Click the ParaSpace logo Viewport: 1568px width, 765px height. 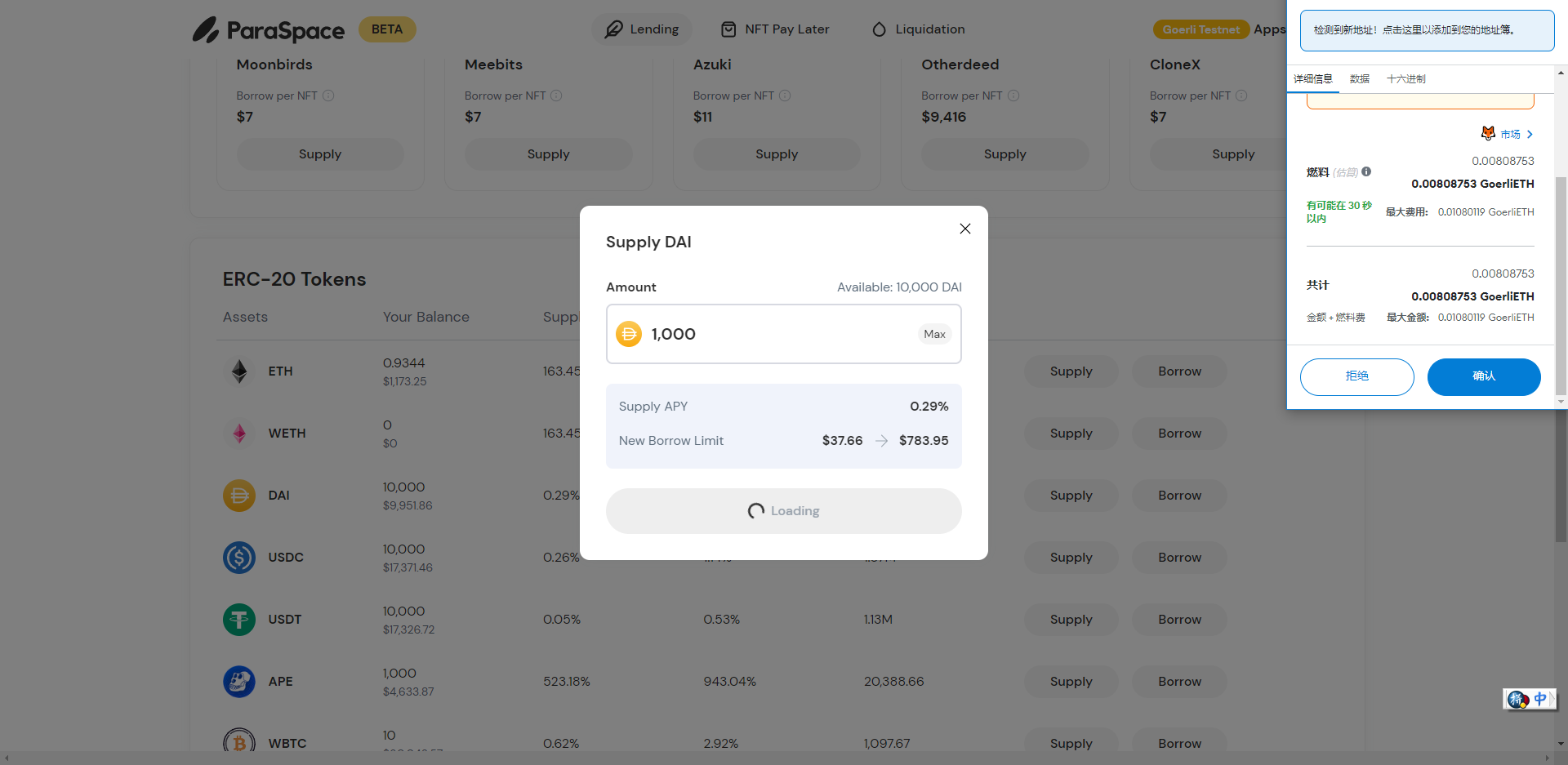(x=268, y=30)
